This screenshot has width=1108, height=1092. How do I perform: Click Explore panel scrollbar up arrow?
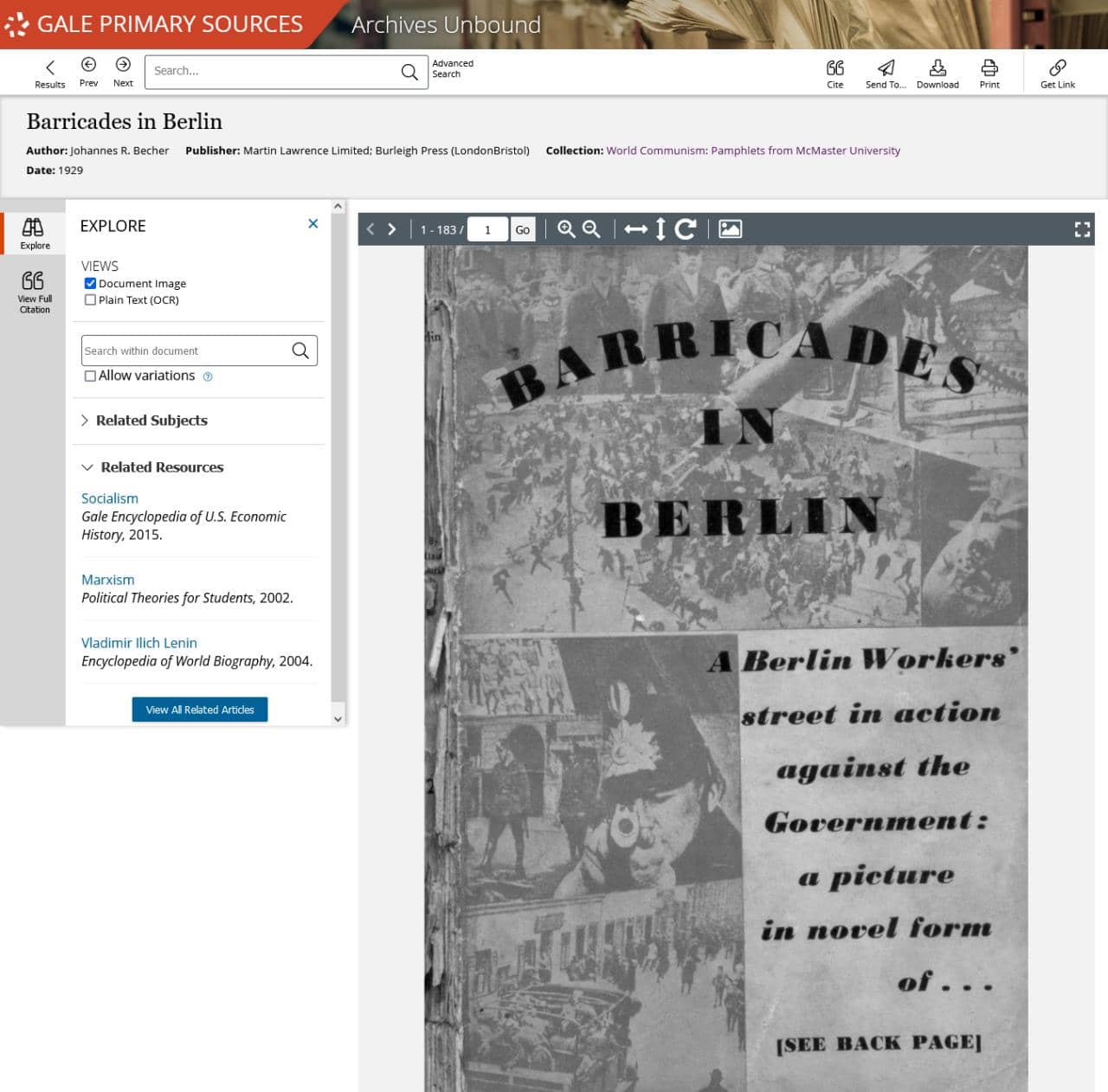pyautogui.click(x=338, y=207)
